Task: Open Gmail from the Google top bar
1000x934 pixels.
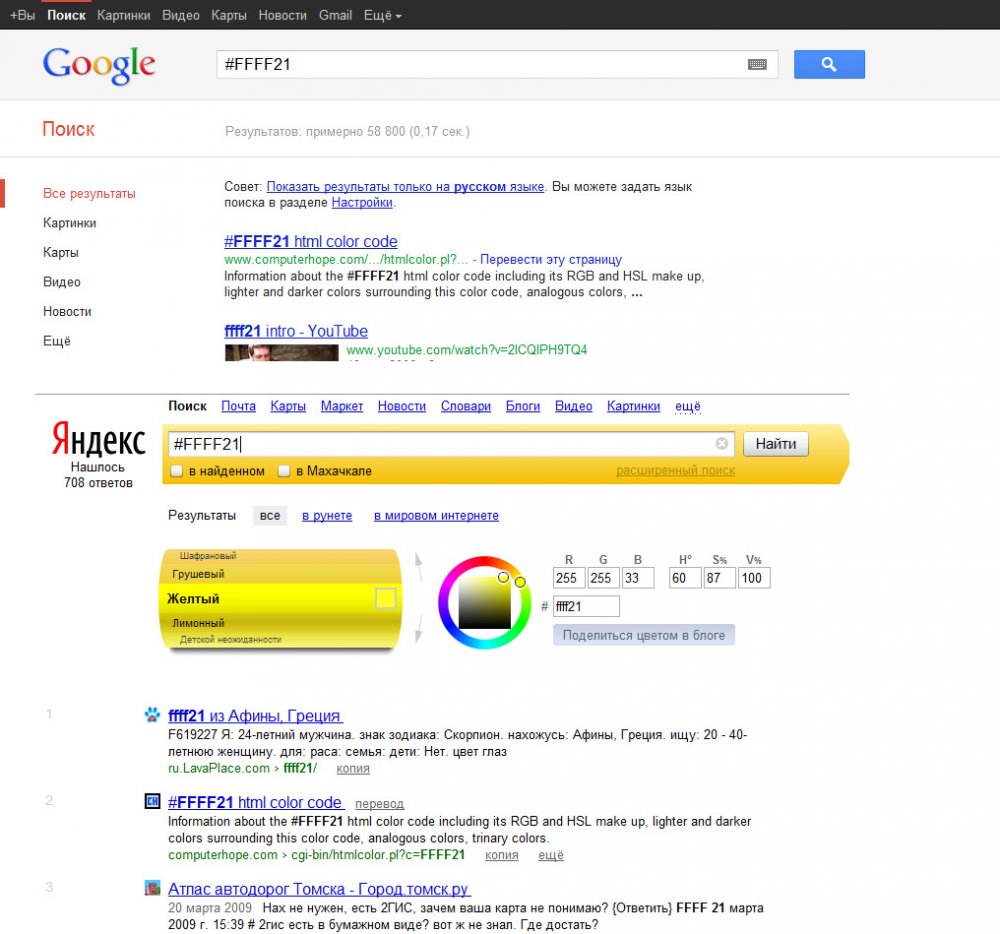Action: pyautogui.click(x=335, y=15)
